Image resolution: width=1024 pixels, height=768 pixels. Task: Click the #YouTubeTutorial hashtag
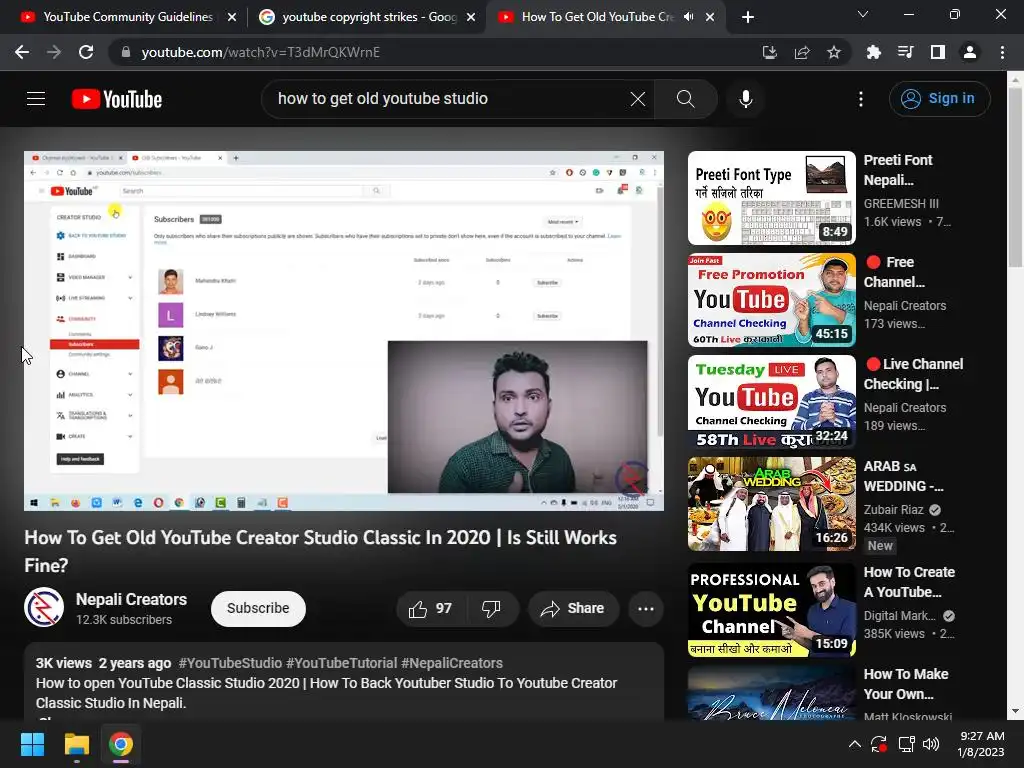coord(342,663)
